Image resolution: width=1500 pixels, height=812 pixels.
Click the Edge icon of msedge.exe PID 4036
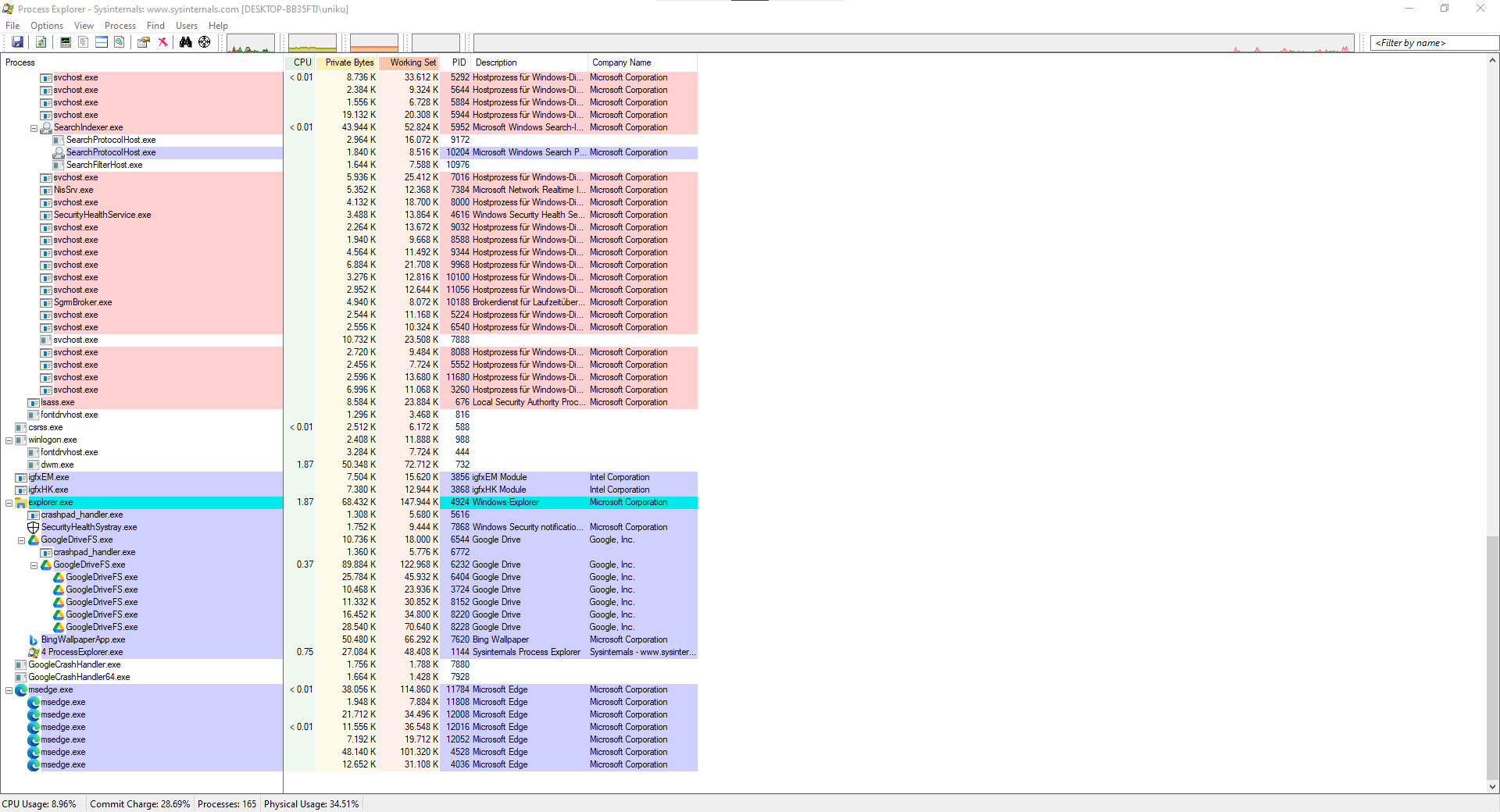[x=34, y=765]
